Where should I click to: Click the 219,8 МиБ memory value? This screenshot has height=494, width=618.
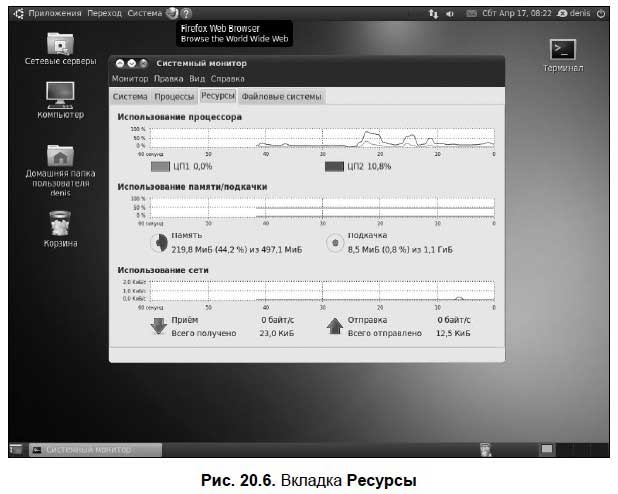[236, 250]
